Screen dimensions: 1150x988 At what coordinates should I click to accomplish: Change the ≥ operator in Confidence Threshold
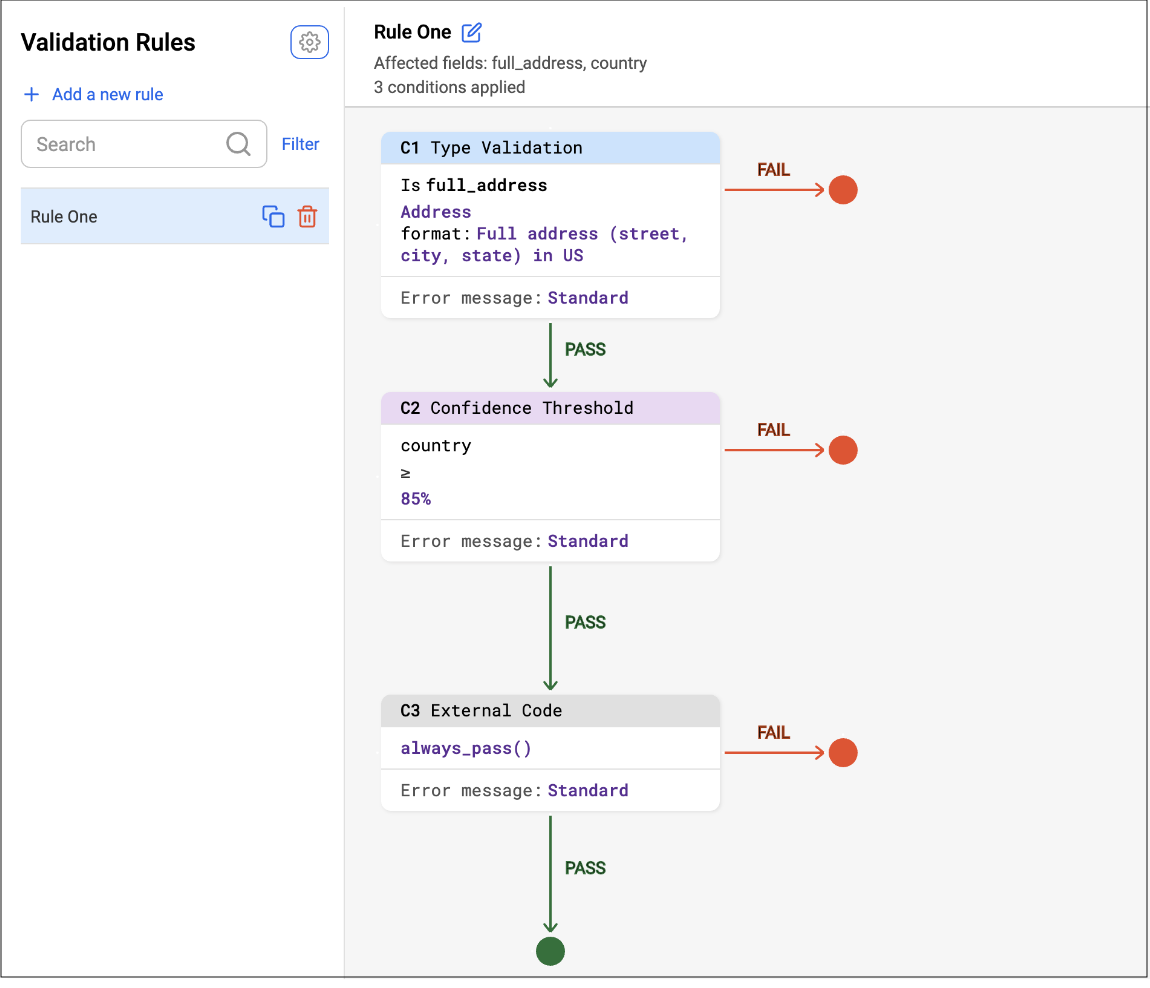coord(406,471)
